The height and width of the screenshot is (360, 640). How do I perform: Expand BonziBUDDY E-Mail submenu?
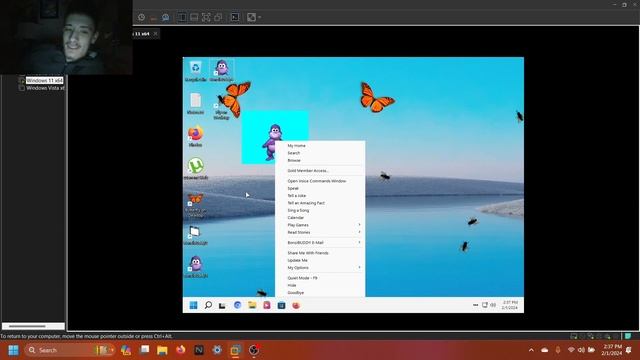[x=320, y=242]
